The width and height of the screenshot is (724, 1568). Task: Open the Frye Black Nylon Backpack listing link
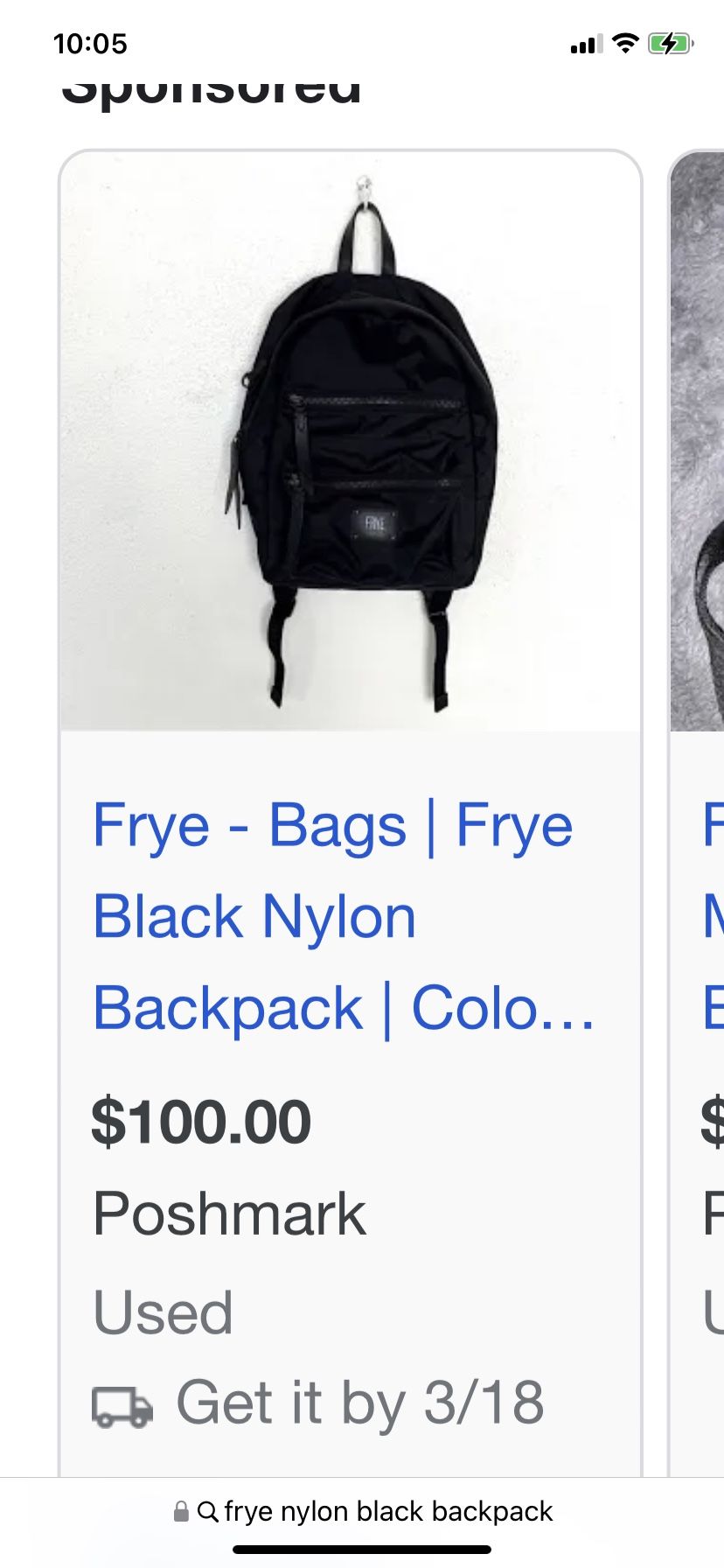tap(344, 916)
